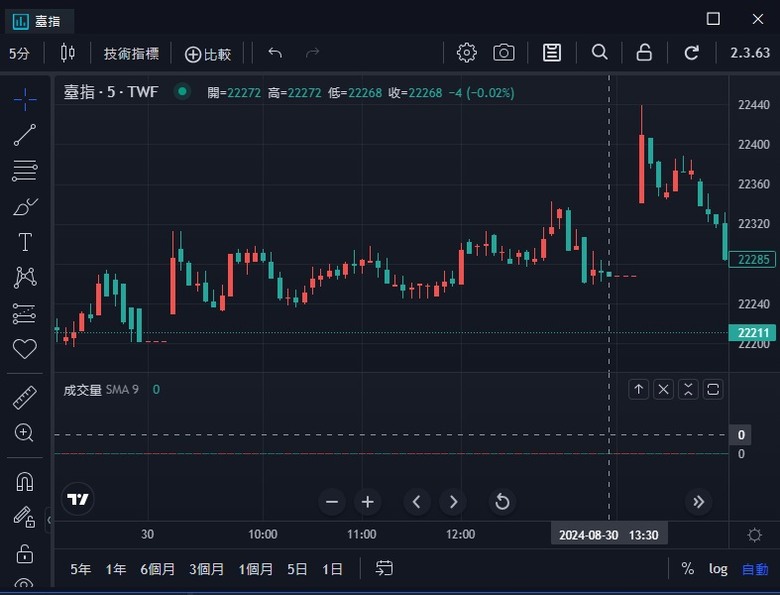This screenshot has height=595, width=780.
Task: Toggle logarithmic scale with log button
Action: point(718,569)
